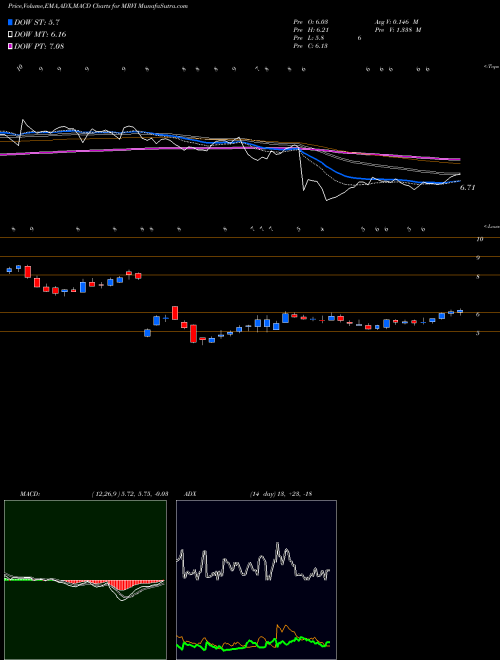Click the magenta DOW PT legend swatch

tap(10, 46)
